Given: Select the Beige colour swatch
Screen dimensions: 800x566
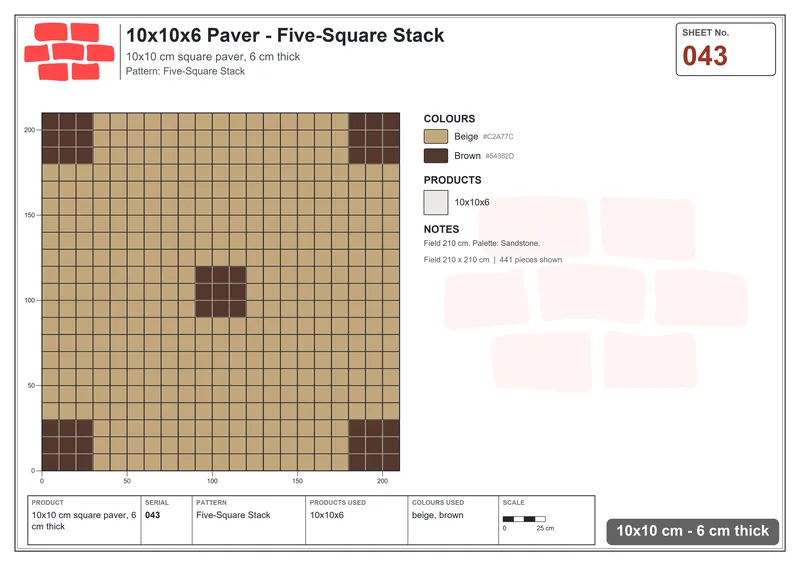Looking at the screenshot, I should [436, 136].
